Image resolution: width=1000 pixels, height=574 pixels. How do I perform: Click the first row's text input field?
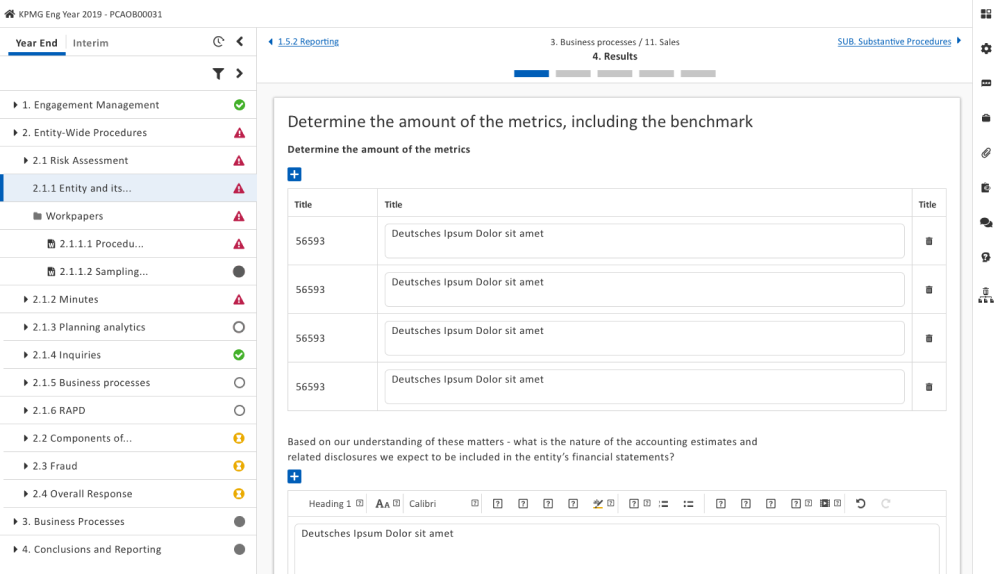coord(644,241)
